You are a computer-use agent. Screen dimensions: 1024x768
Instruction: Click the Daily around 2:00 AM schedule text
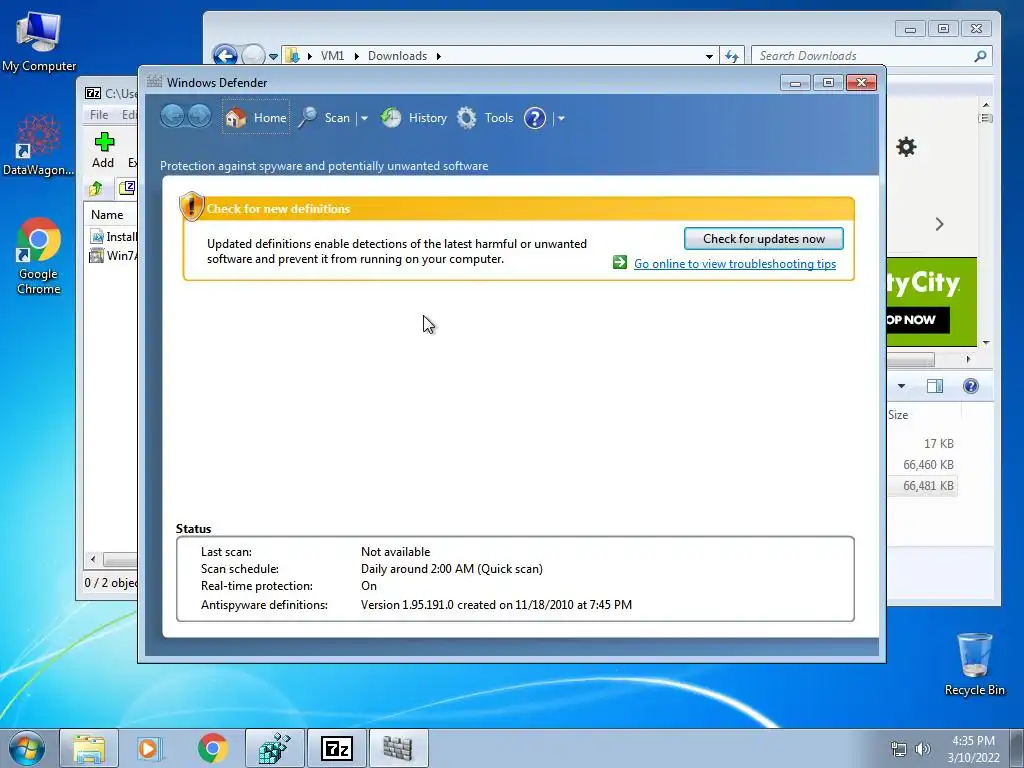click(451, 569)
